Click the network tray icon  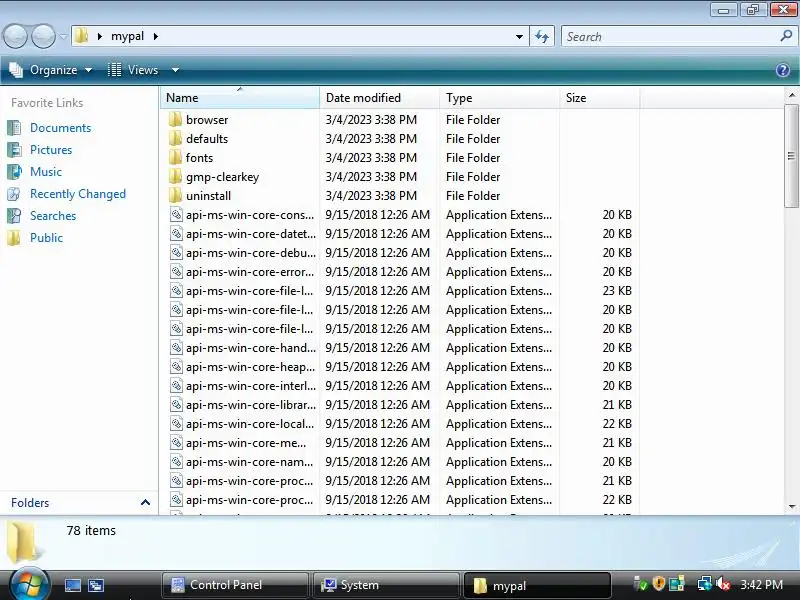coord(704,583)
